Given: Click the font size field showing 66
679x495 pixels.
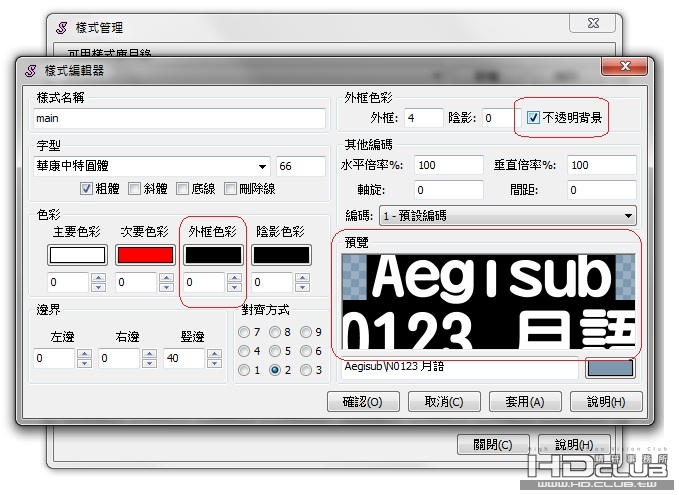Looking at the screenshot, I should (301, 166).
